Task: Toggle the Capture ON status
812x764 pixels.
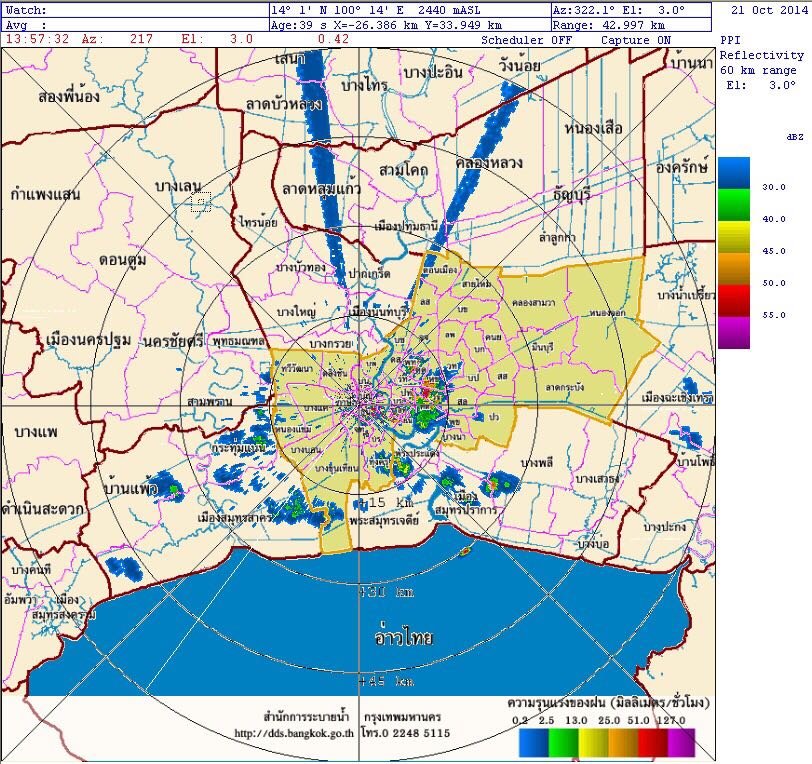Action: pos(636,40)
